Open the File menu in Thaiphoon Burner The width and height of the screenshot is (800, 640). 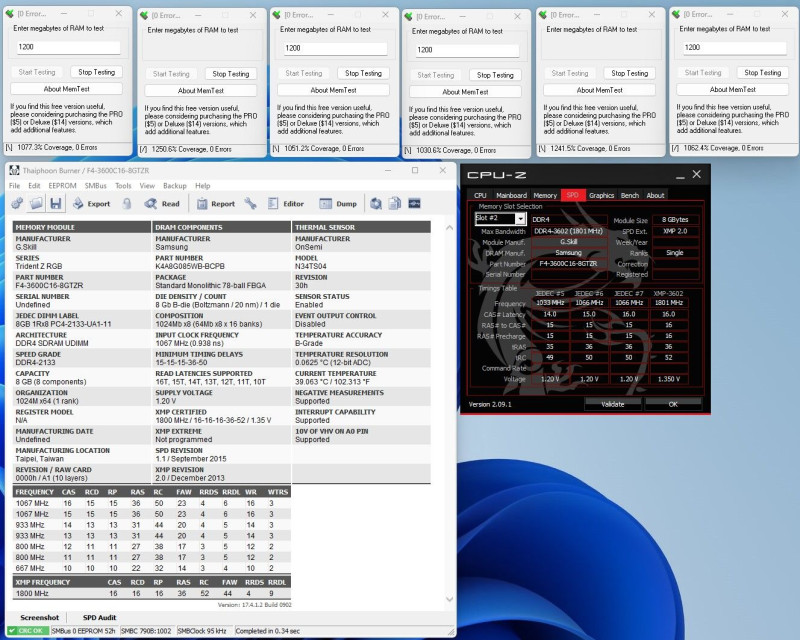15,186
